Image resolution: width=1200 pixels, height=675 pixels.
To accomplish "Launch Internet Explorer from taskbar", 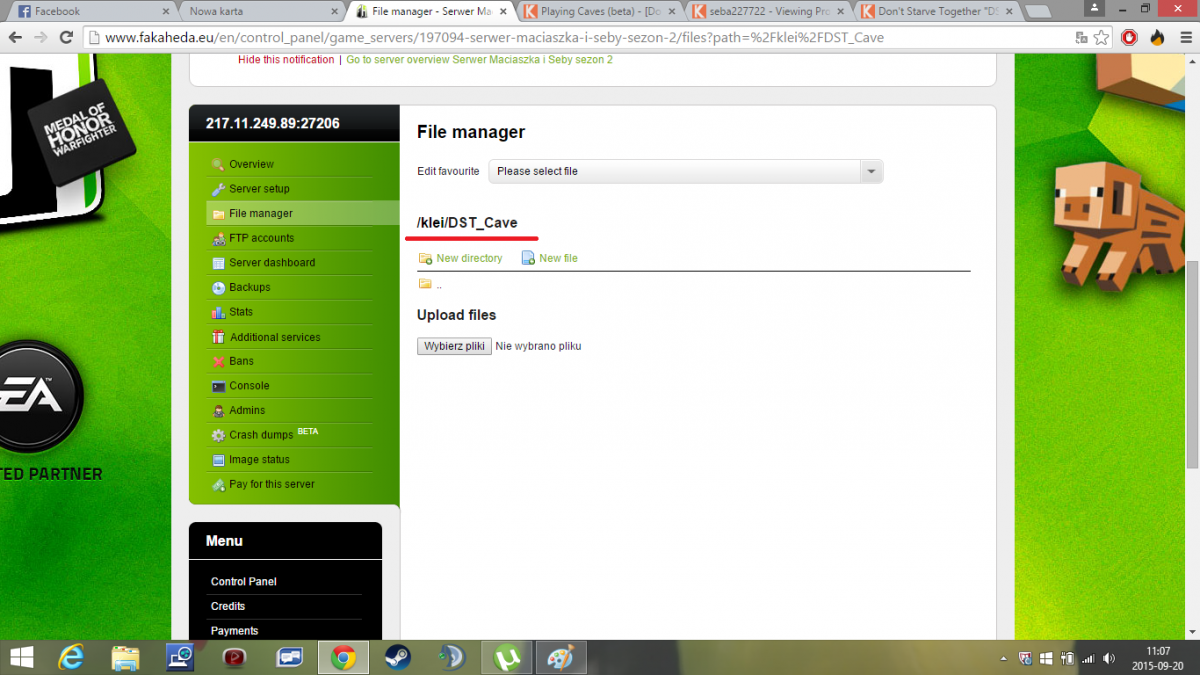I will point(72,657).
